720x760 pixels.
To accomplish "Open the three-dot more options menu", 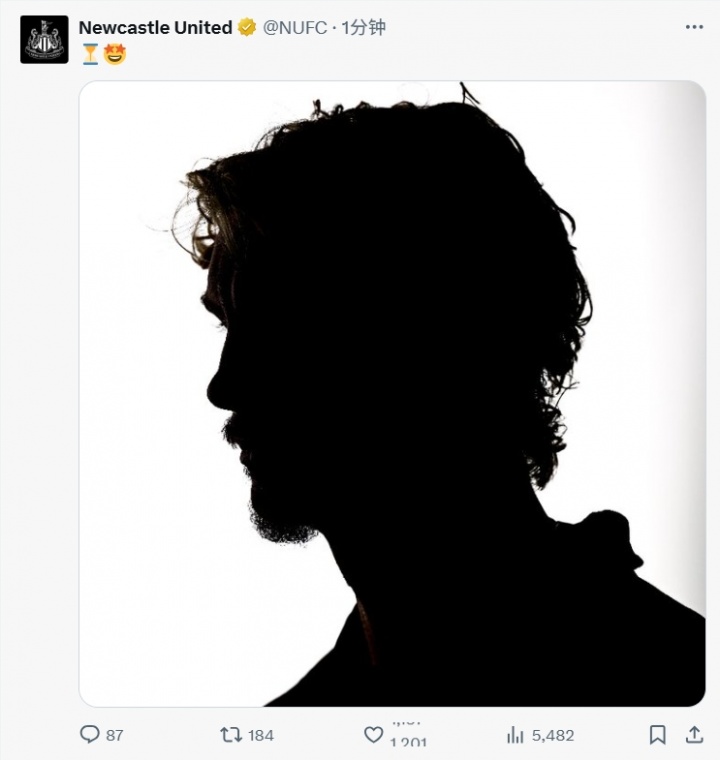I will [694, 27].
